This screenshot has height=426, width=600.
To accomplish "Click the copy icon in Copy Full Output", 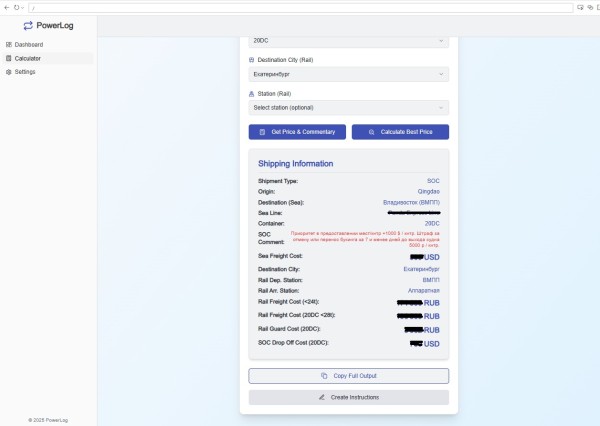I will pos(324,376).
